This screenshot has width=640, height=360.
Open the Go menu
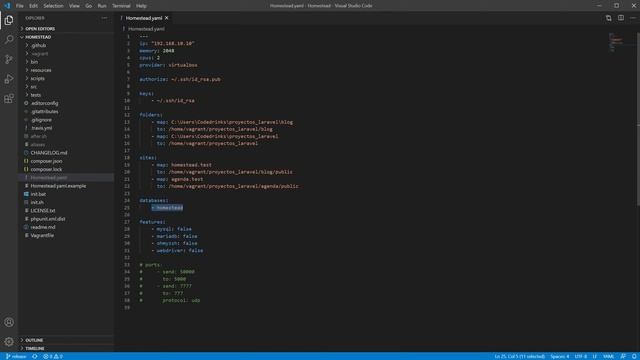[x=89, y=6]
